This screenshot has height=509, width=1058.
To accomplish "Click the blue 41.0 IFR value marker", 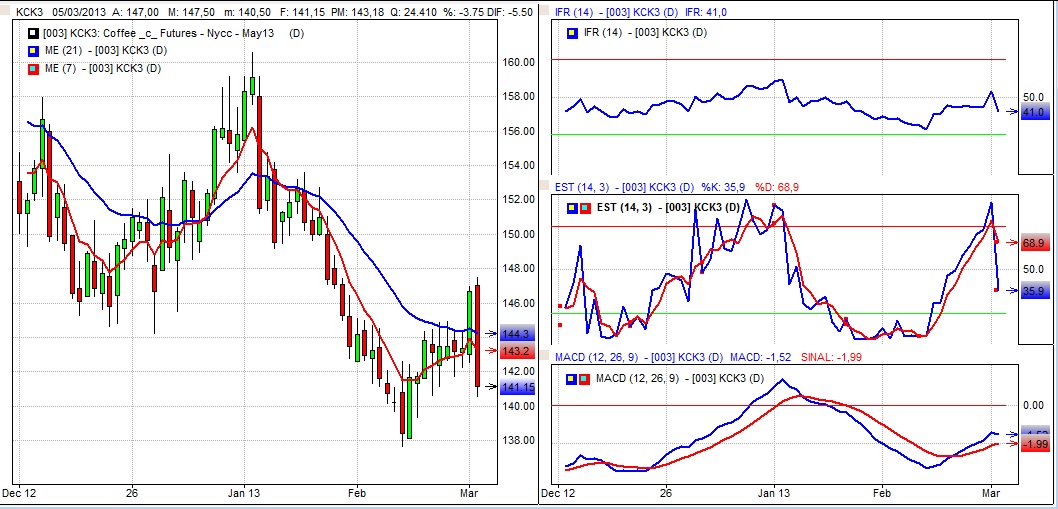I will point(1033,114).
